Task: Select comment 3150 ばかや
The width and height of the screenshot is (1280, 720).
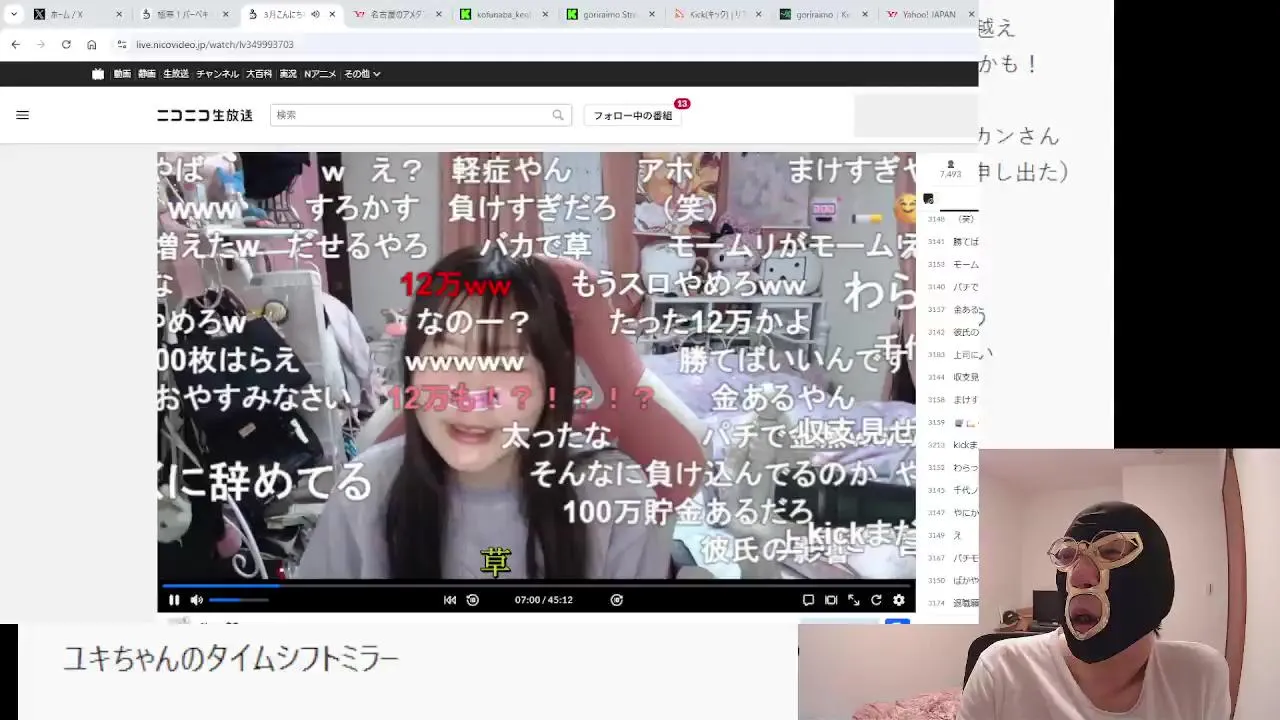Action: coord(953,580)
